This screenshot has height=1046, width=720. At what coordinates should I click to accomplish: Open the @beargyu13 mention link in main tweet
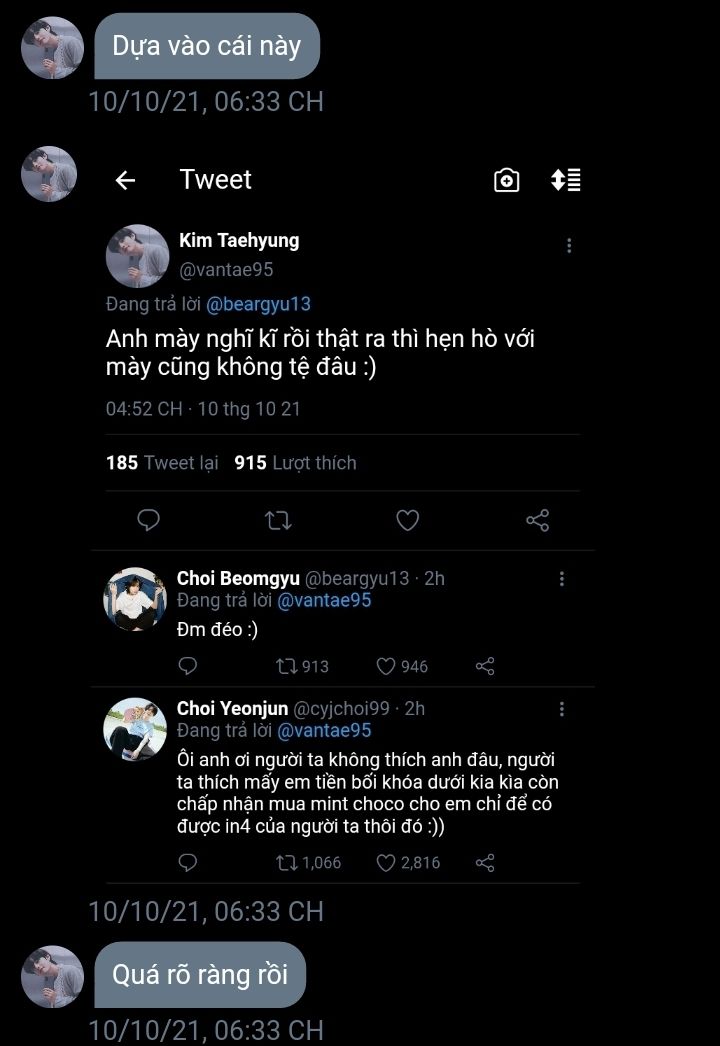tap(258, 304)
